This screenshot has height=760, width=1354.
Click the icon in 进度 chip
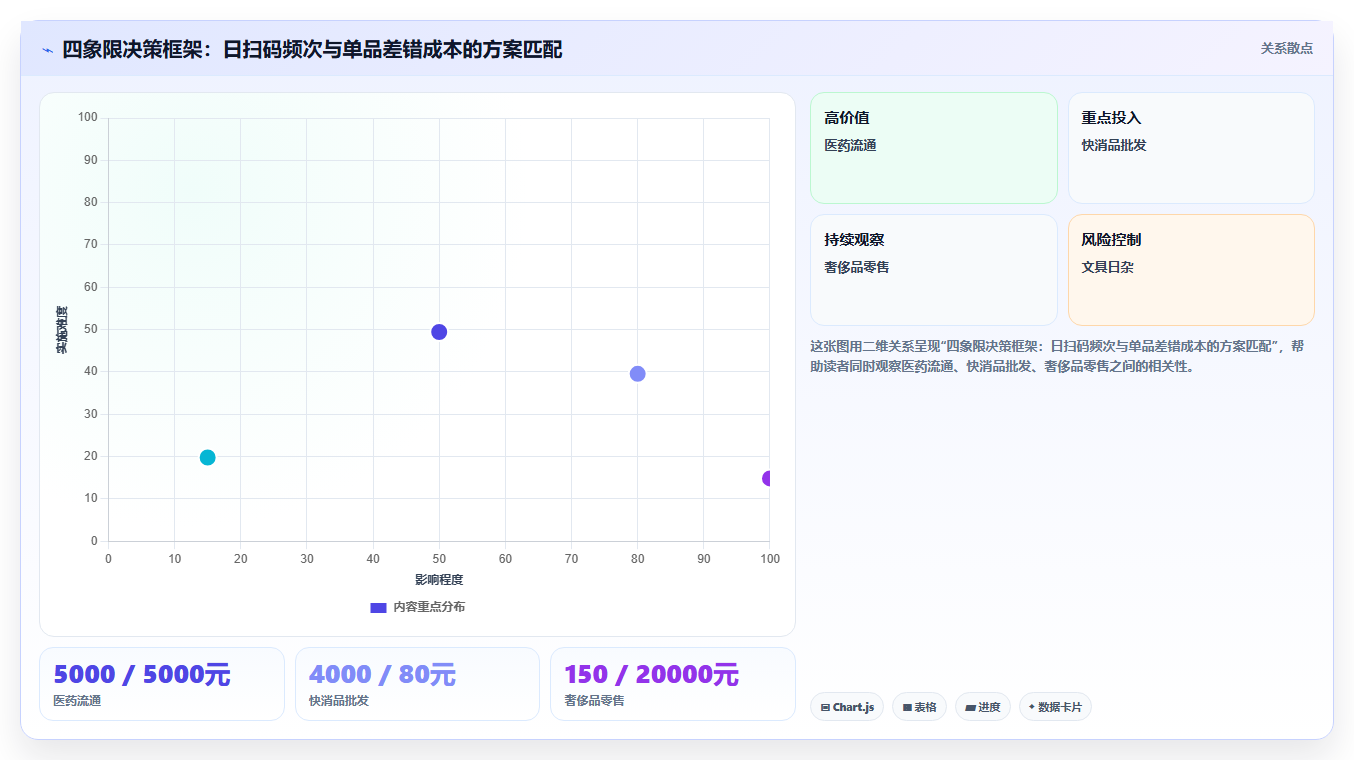coord(970,707)
